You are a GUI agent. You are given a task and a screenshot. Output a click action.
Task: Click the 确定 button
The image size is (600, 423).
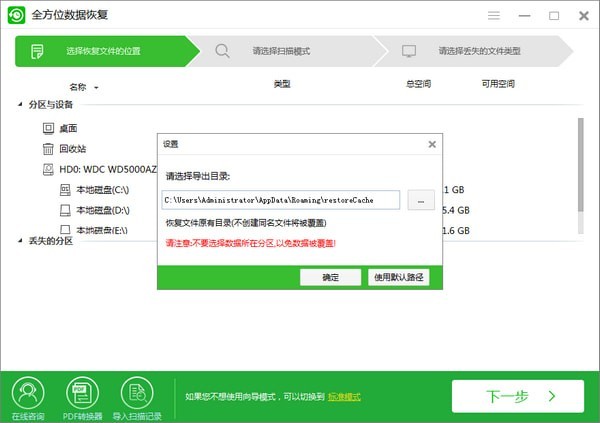click(x=330, y=277)
